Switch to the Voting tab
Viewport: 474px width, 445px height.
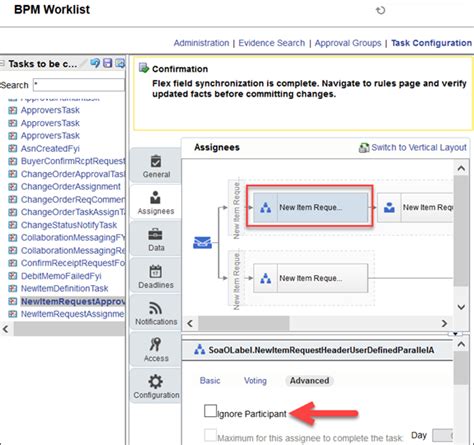click(x=255, y=381)
